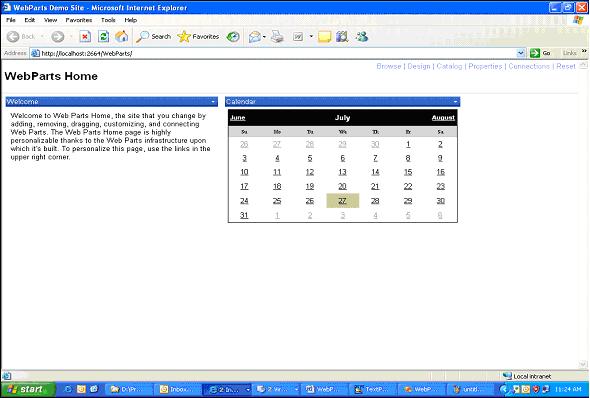Open the File menu
590x398 pixels.
pos(11,20)
